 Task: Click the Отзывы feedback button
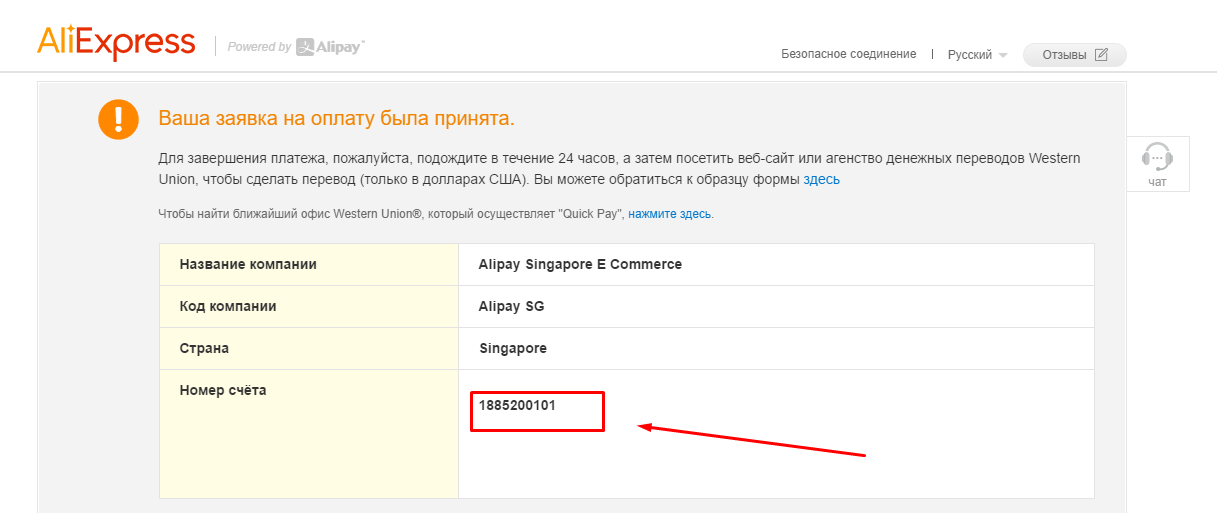click(x=1074, y=55)
